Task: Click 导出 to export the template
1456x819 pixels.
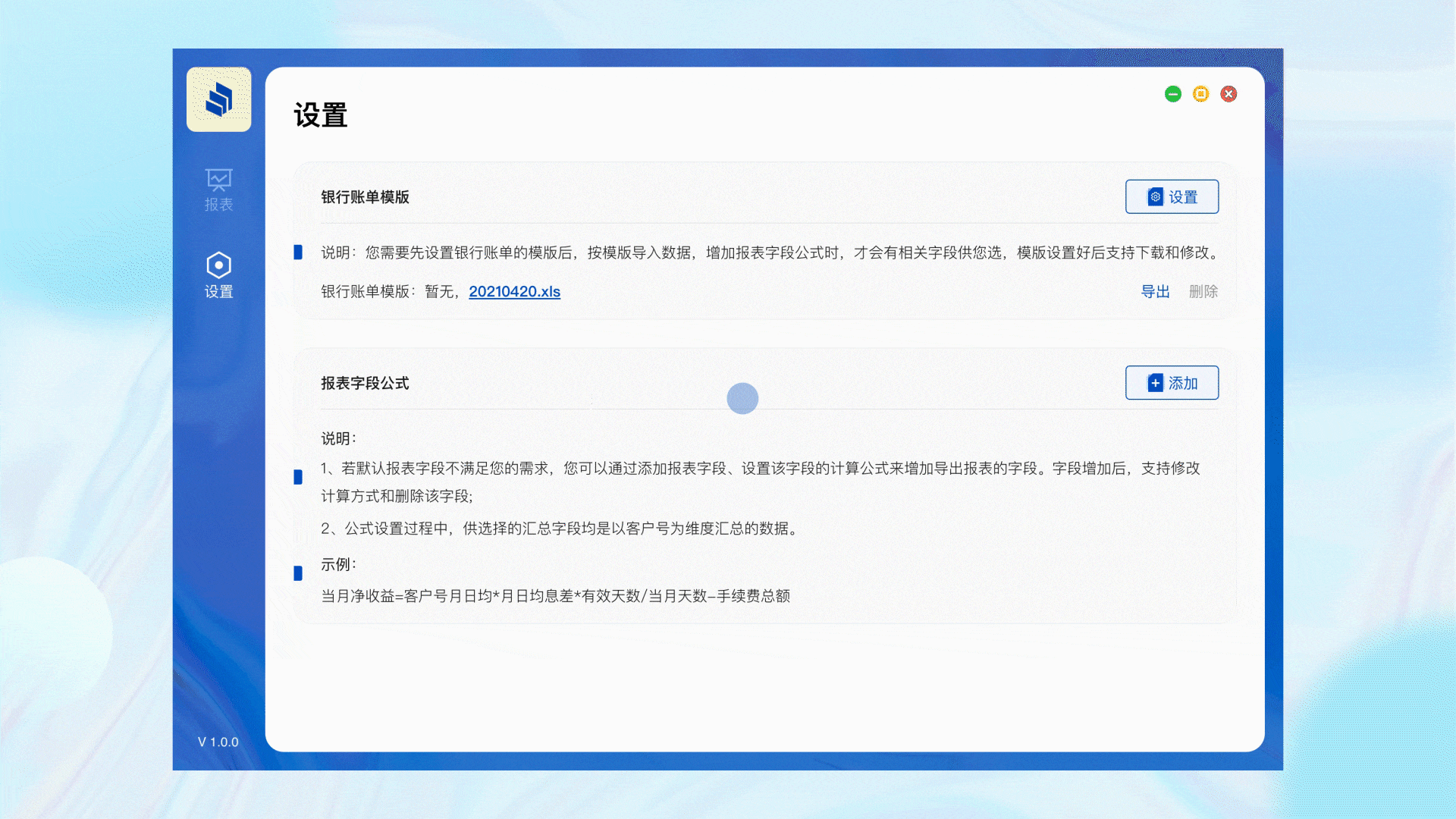Action: coord(1155,292)
